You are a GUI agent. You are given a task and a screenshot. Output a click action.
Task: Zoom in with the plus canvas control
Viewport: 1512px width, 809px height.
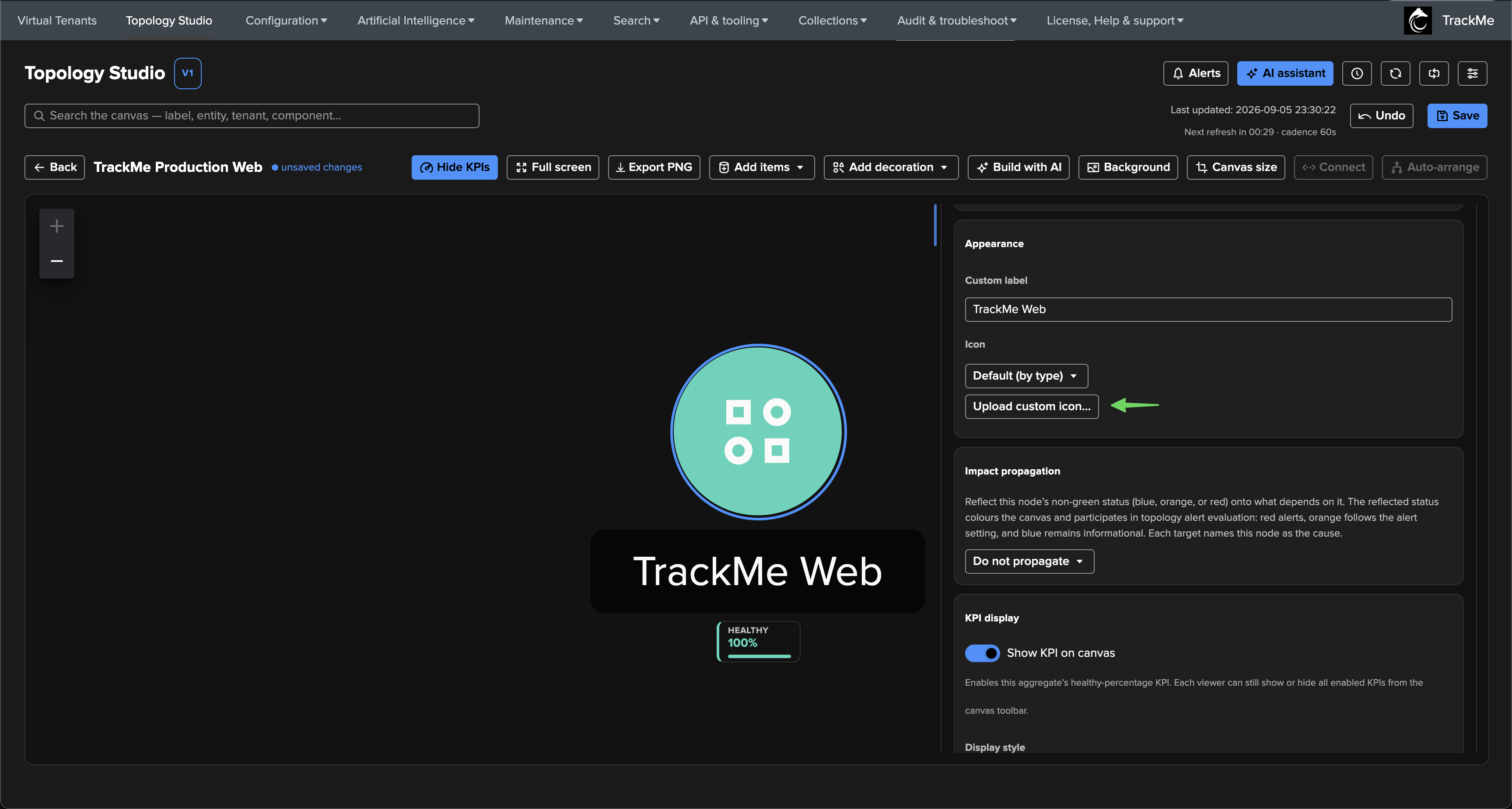click(x=57, y=226)
